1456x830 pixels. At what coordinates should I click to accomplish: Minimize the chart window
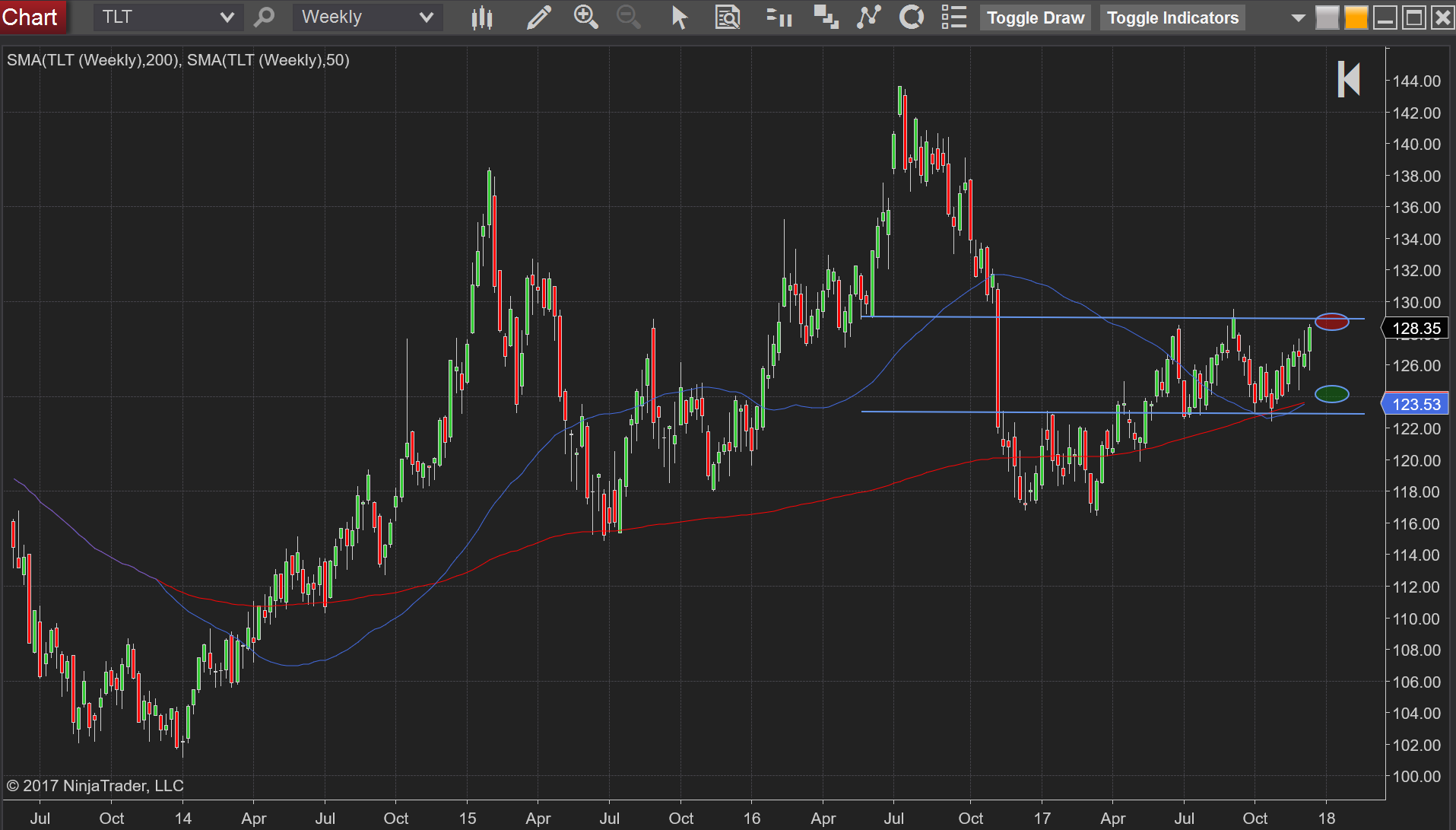[1385, 17]
